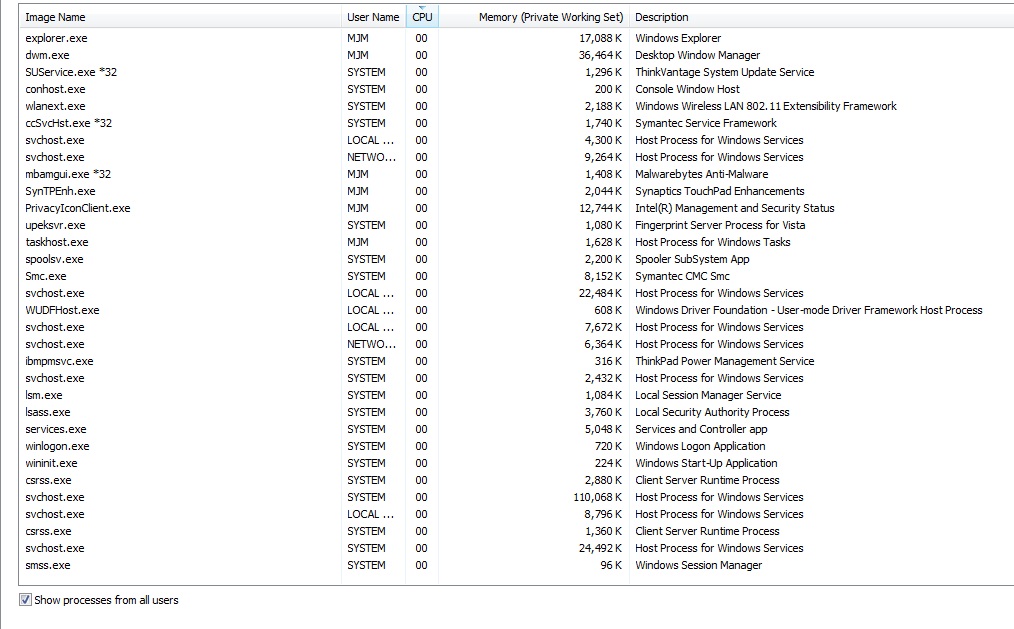This screenshot has height=629, width=1014.
Task: Click the Malwarebytes Anti-Malware description
Action: 702,175
